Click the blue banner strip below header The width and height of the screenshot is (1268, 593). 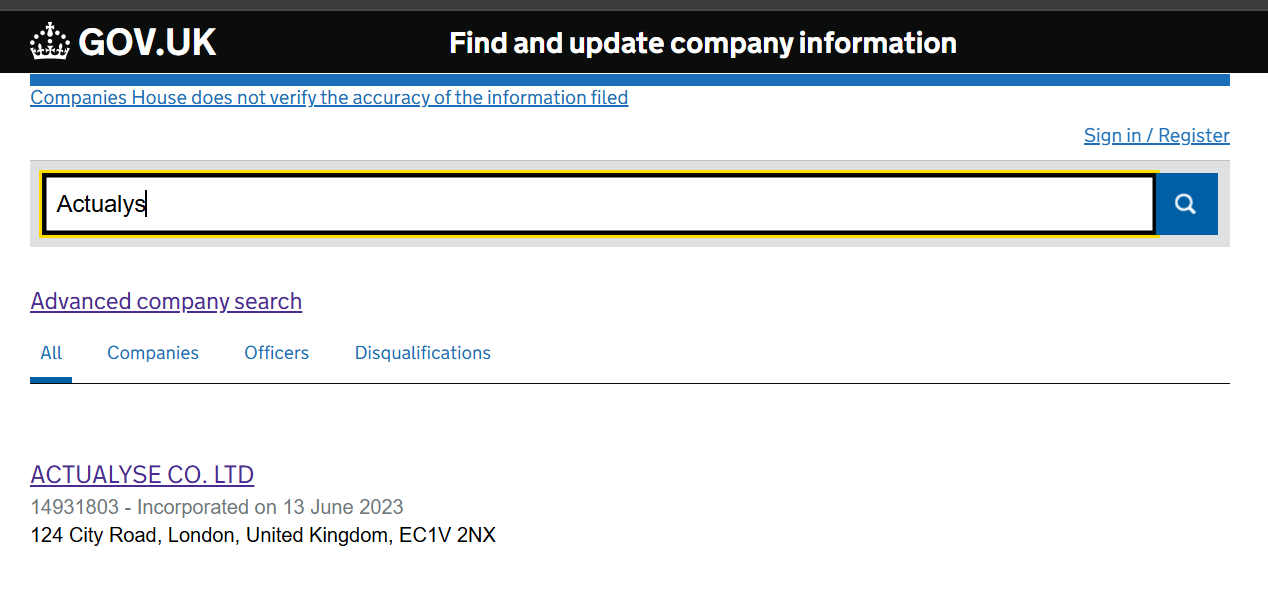pos(630,80)
